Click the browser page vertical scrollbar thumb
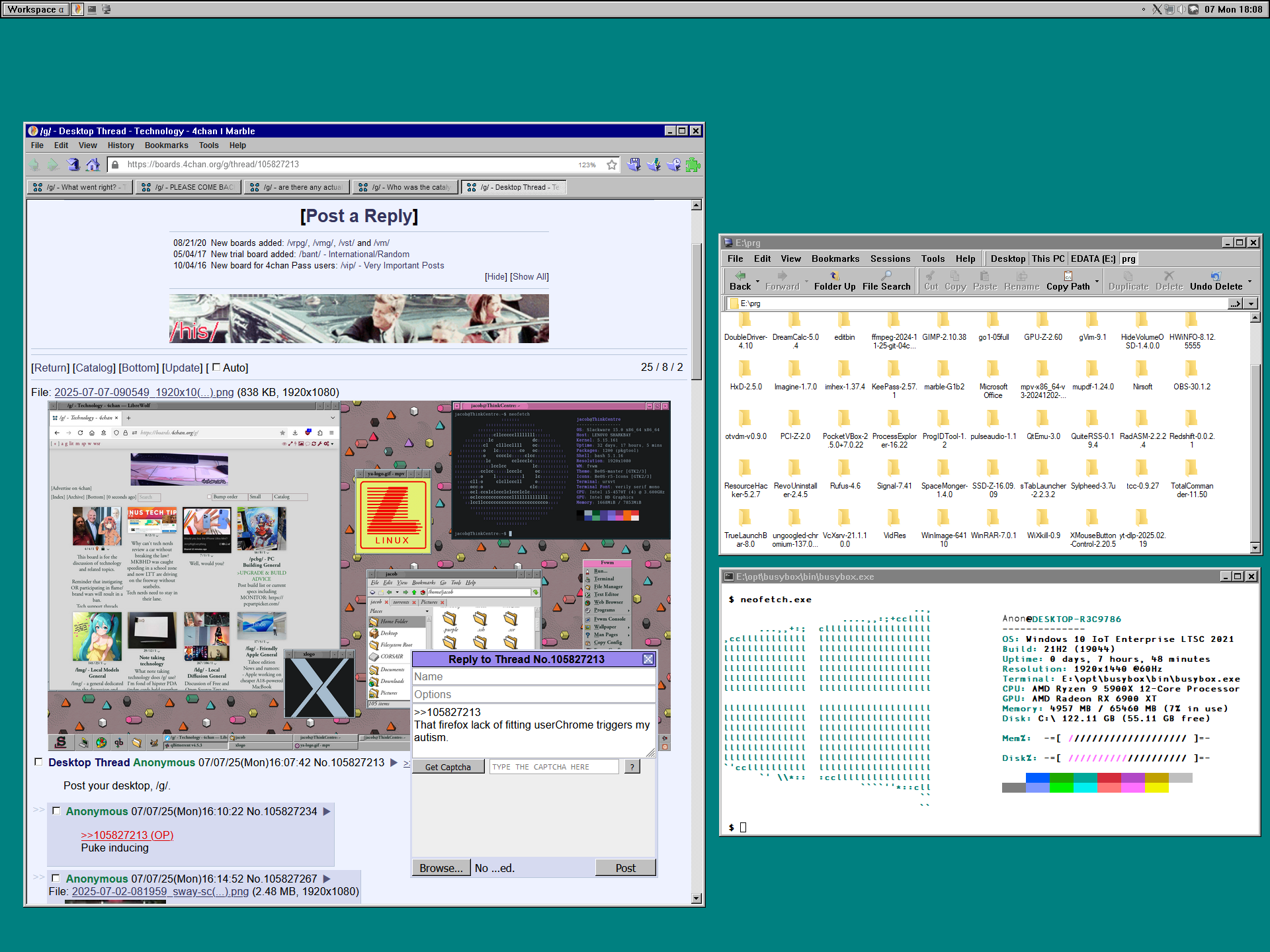This screenshot has width=1270, height=952. (697, 311)
